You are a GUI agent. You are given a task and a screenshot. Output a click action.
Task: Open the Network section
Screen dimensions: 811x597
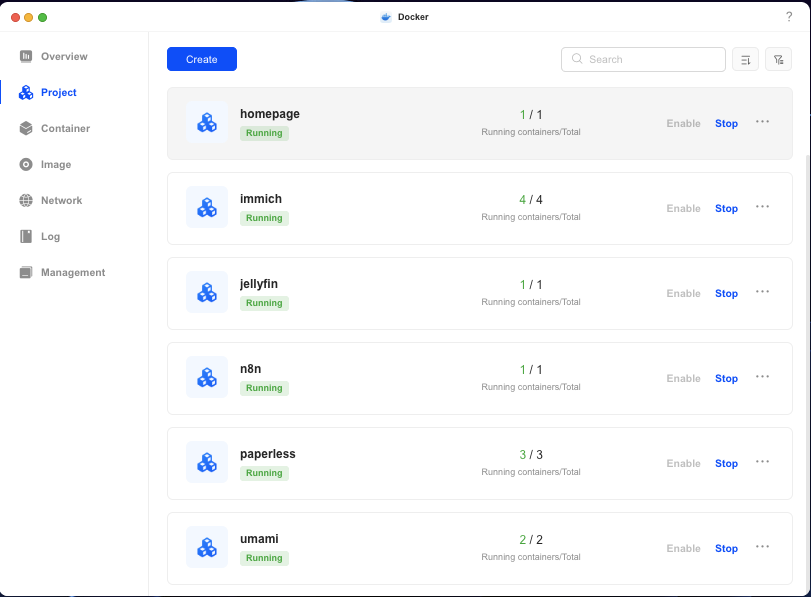[x=59, y=200]
